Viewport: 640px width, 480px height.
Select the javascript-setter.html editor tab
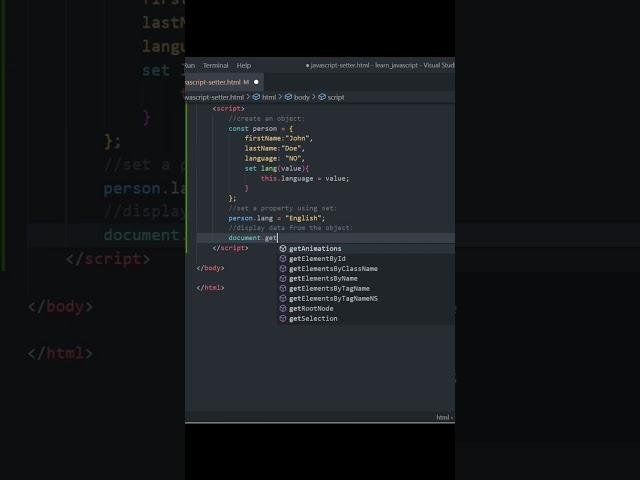[x=224, y=82]
